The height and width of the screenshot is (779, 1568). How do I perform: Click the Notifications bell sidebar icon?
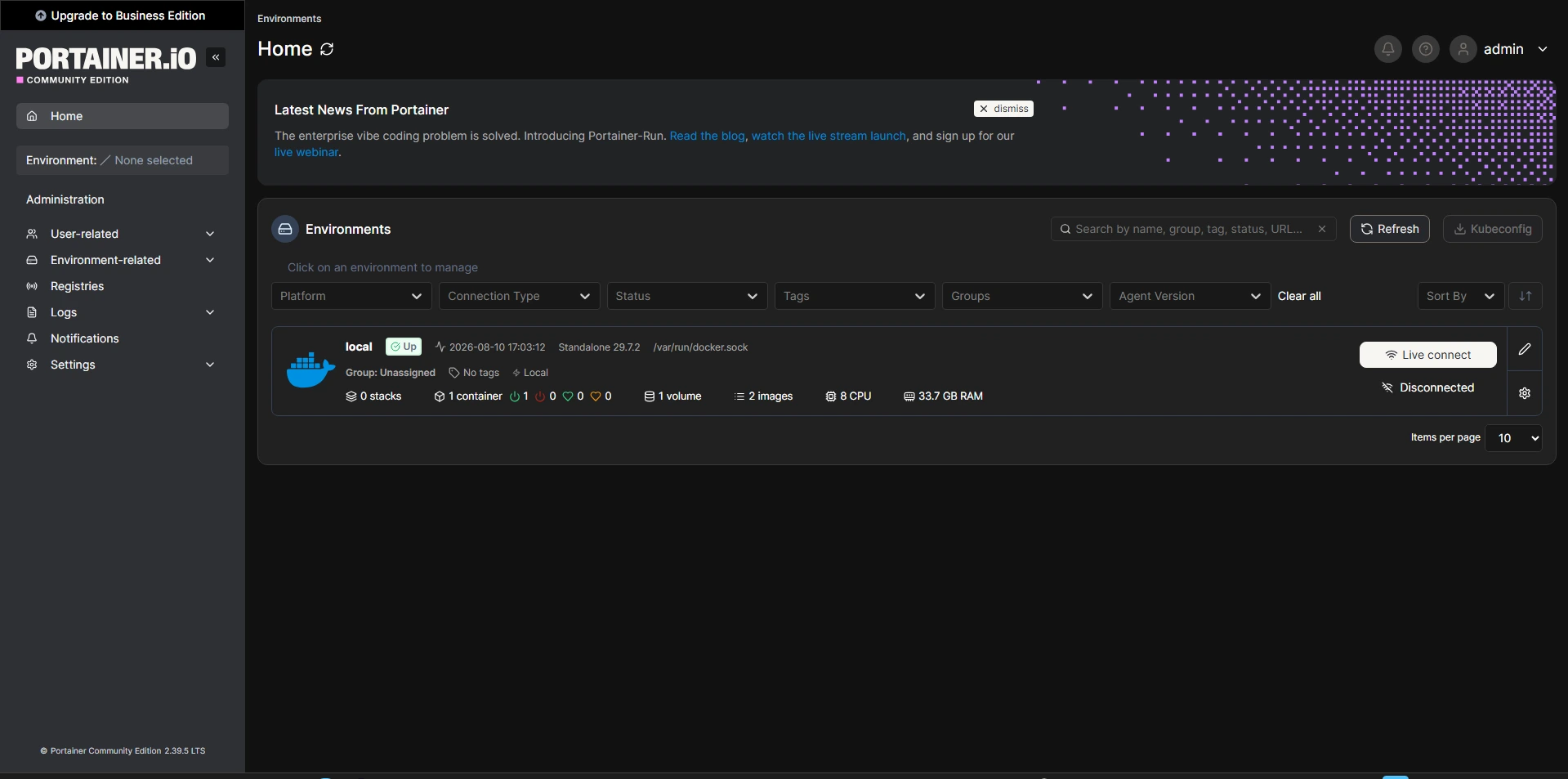pyautogui.click(x=32, y=338)
